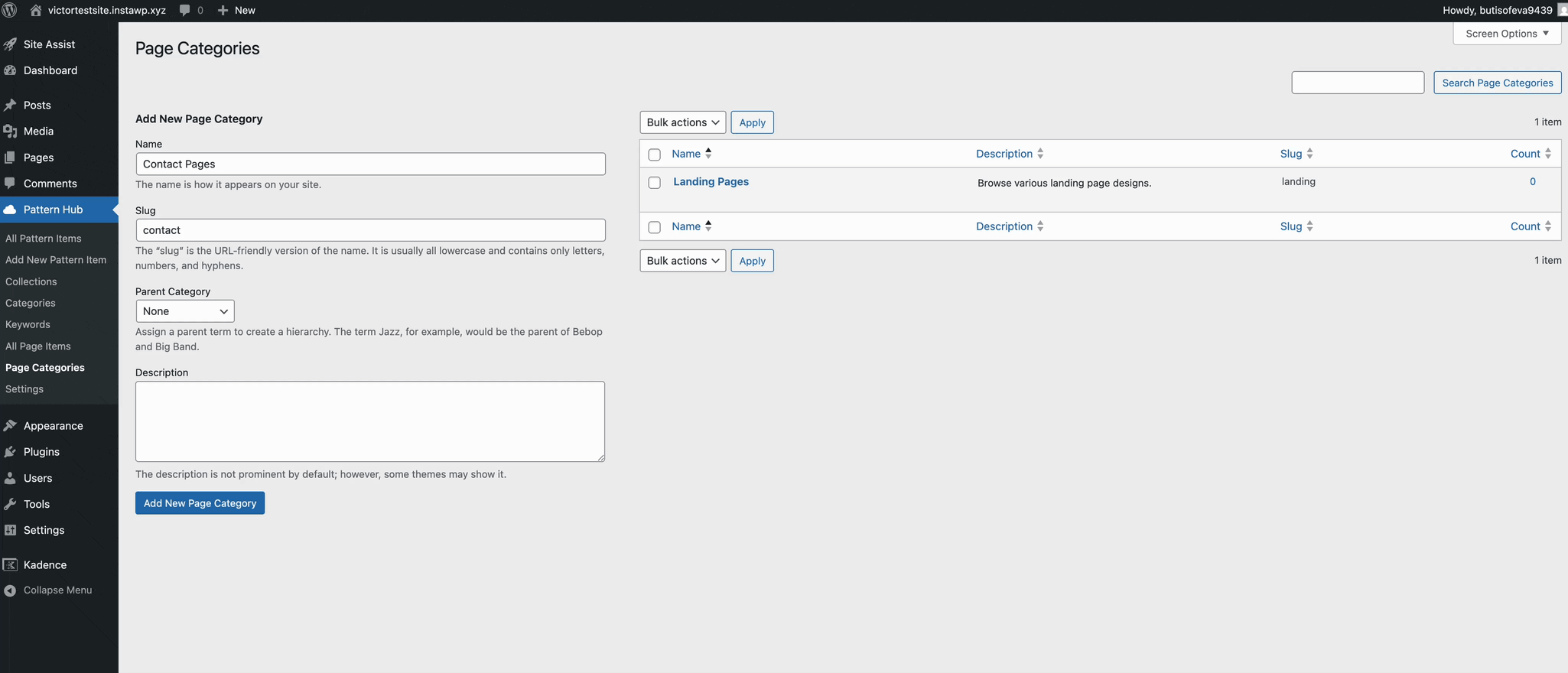
Task: Tick the select-all checkbox in table footer
Action: [654, 227]
